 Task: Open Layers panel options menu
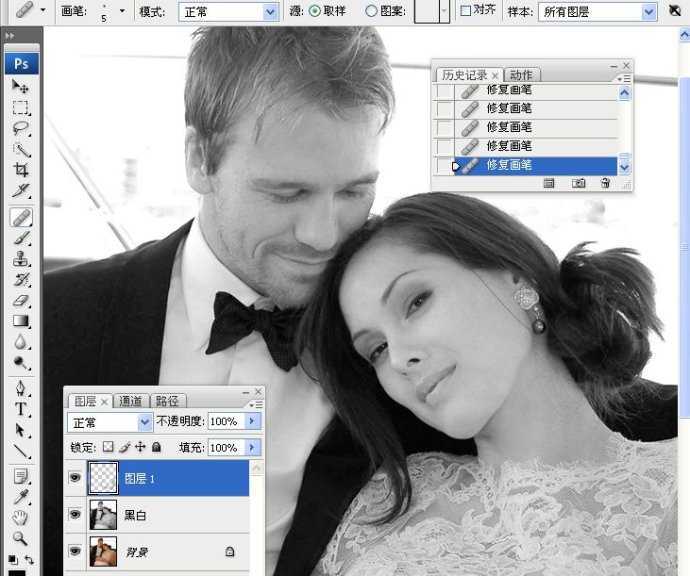pyautogui.click(x=256, y=404)
